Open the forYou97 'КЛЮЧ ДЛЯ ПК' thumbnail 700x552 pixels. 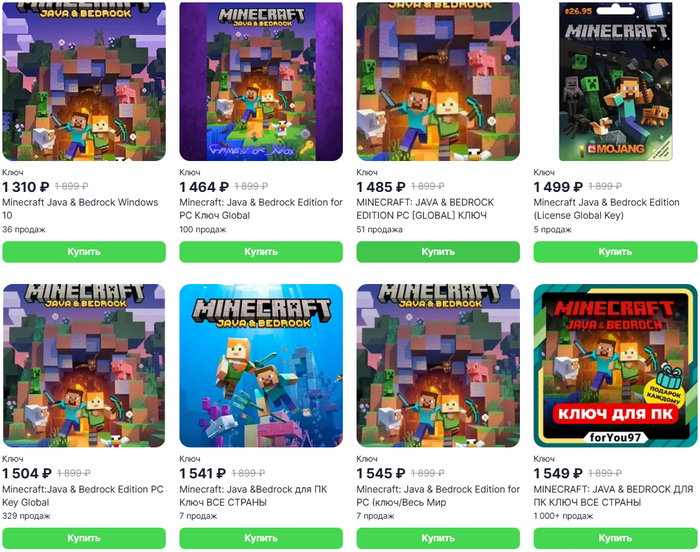615,366
